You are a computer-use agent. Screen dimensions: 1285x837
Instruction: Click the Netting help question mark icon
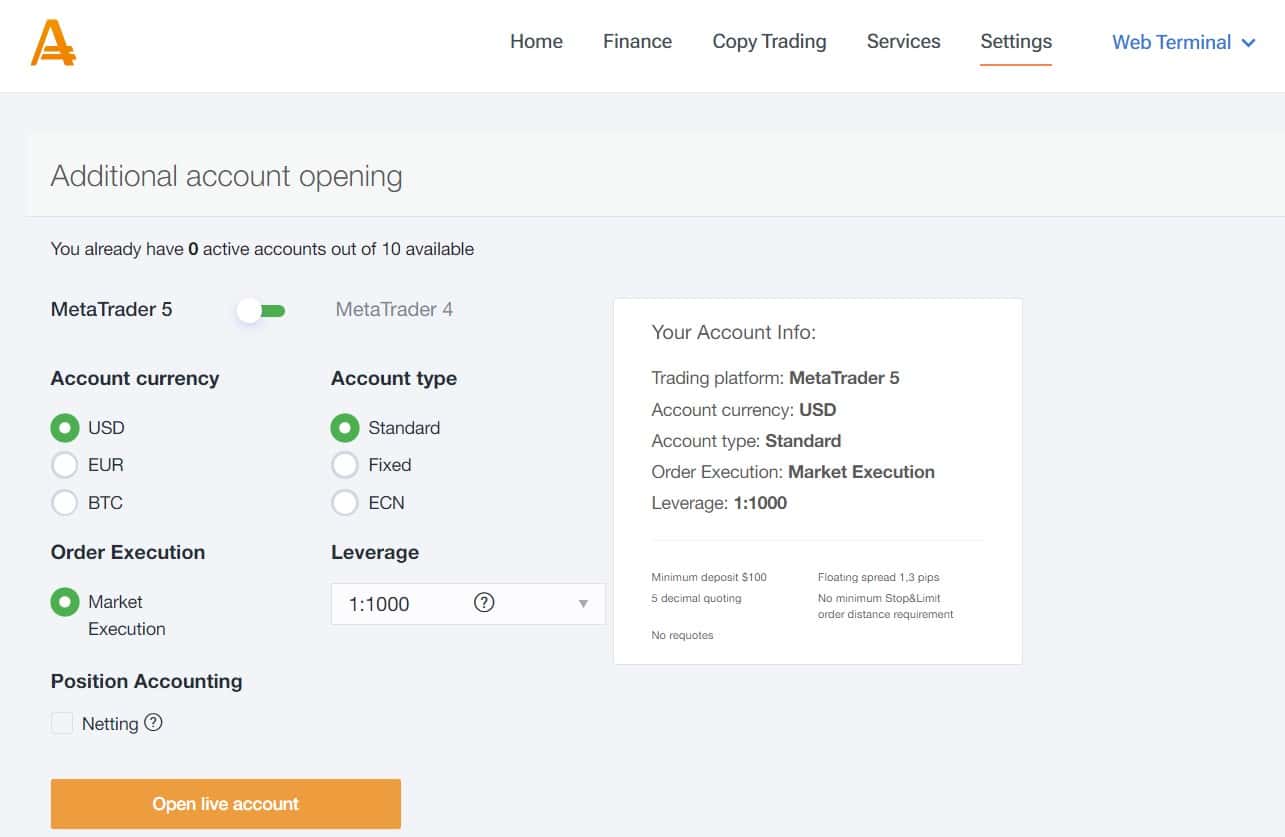pyautogui.click(x=153, y=722)
